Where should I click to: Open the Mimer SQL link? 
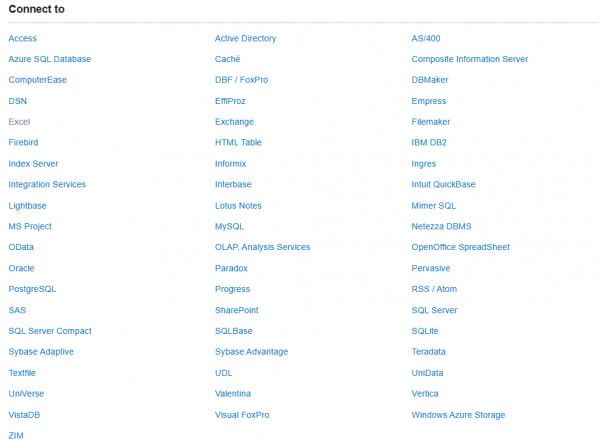pos(434,206)
